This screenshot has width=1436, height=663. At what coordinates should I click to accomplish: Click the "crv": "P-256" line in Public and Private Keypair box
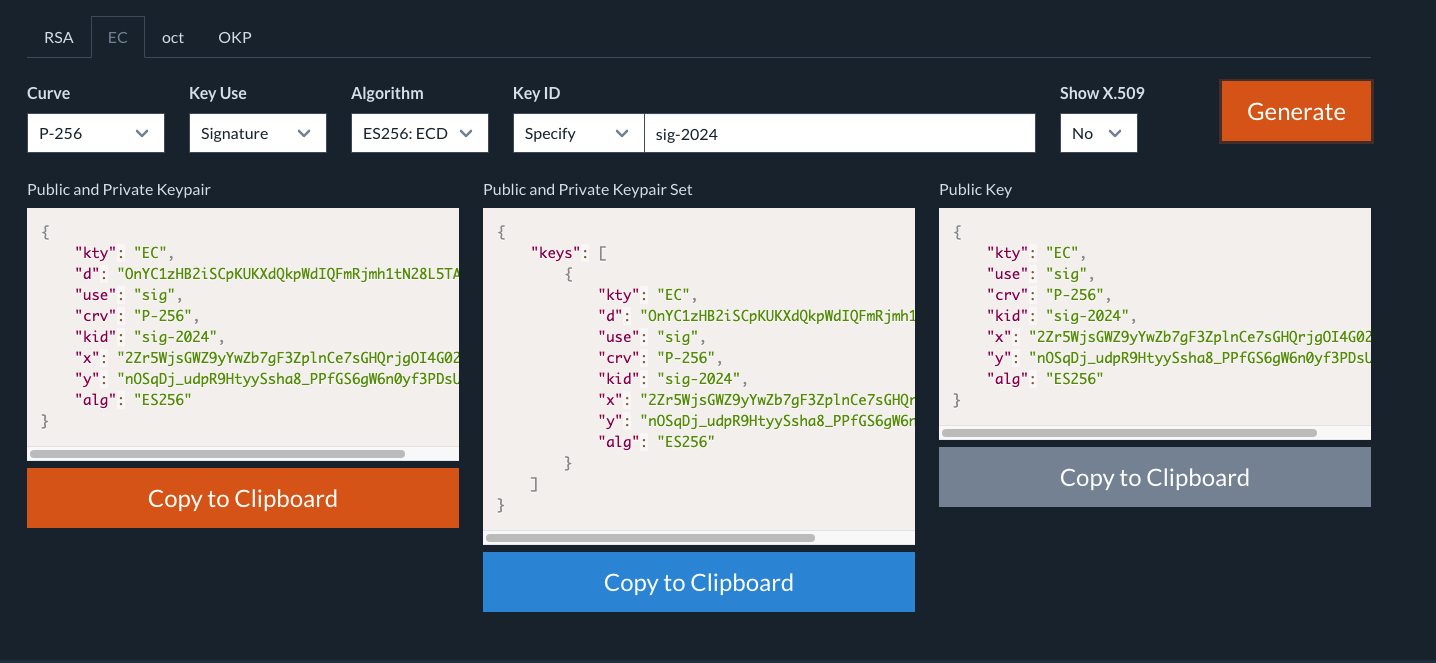137,316
